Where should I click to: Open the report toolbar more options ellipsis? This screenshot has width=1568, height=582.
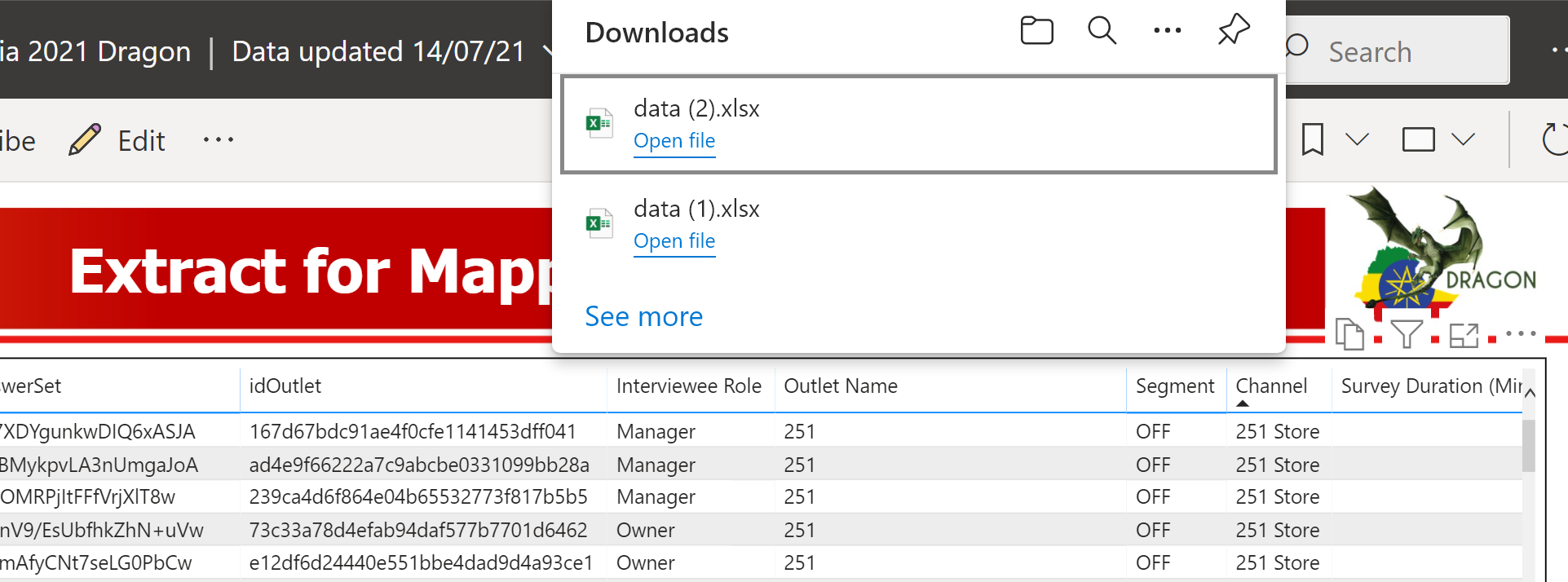(219, 140)
